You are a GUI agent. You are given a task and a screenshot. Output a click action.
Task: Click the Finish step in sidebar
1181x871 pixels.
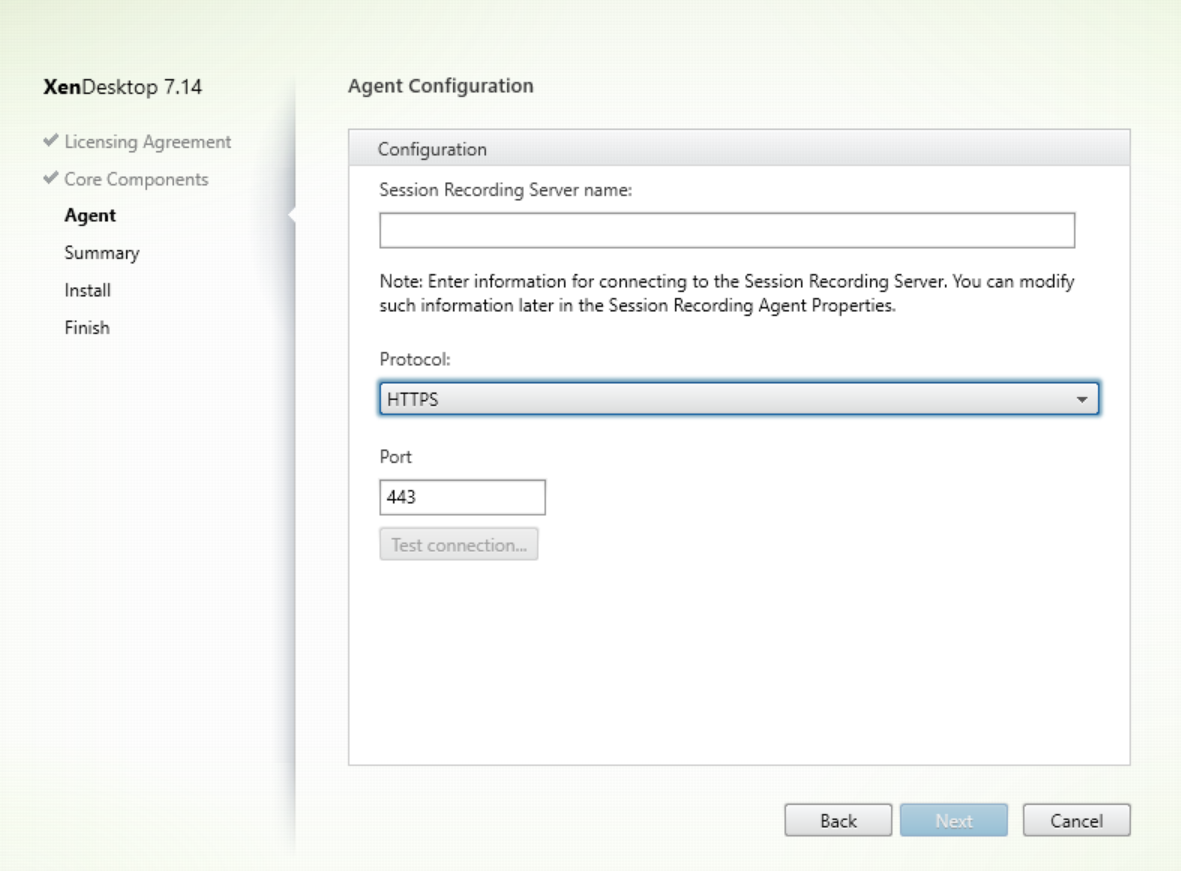click(x=86, y=328)
